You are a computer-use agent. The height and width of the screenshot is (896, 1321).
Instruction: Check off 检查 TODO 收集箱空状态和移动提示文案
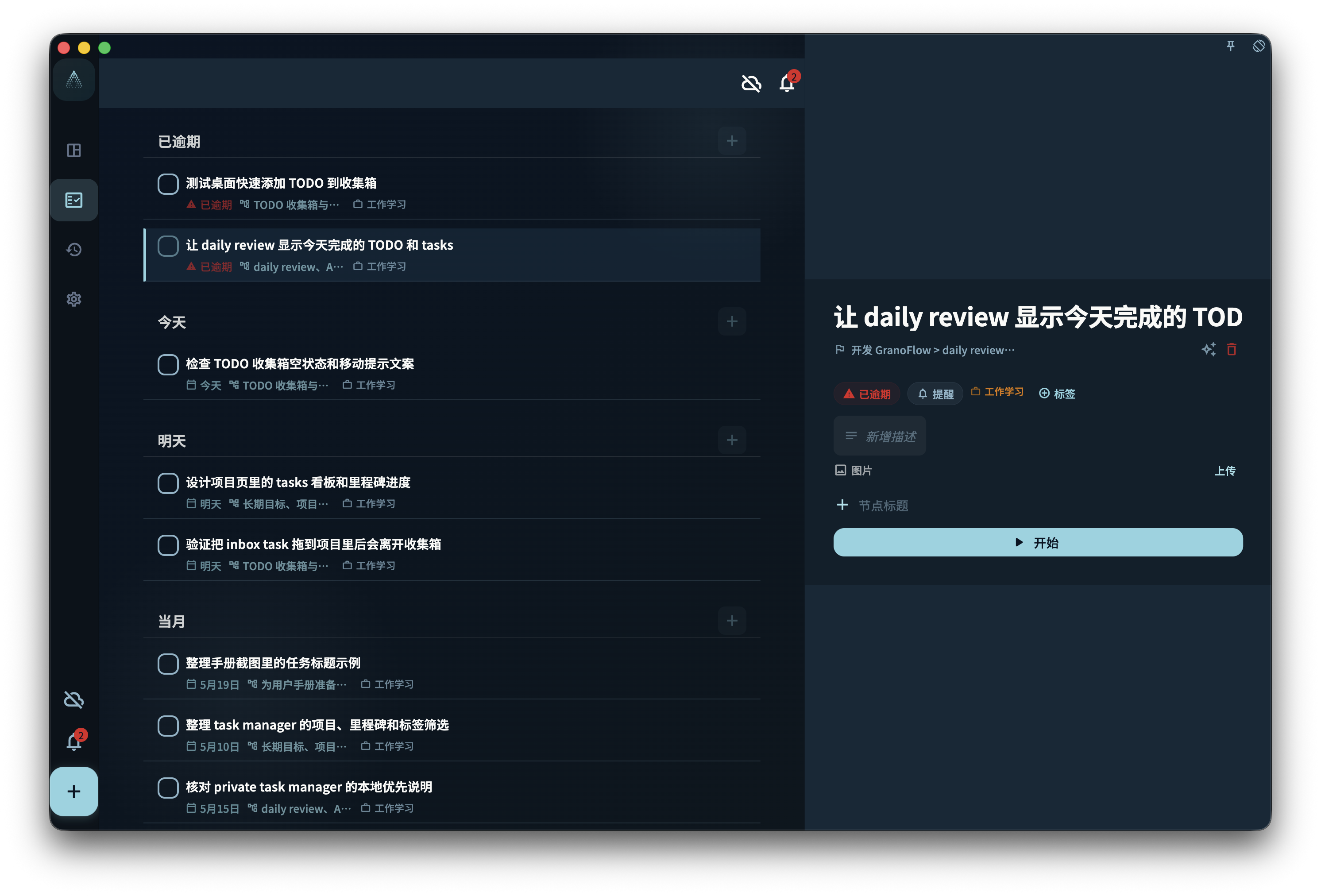point(168,364)
